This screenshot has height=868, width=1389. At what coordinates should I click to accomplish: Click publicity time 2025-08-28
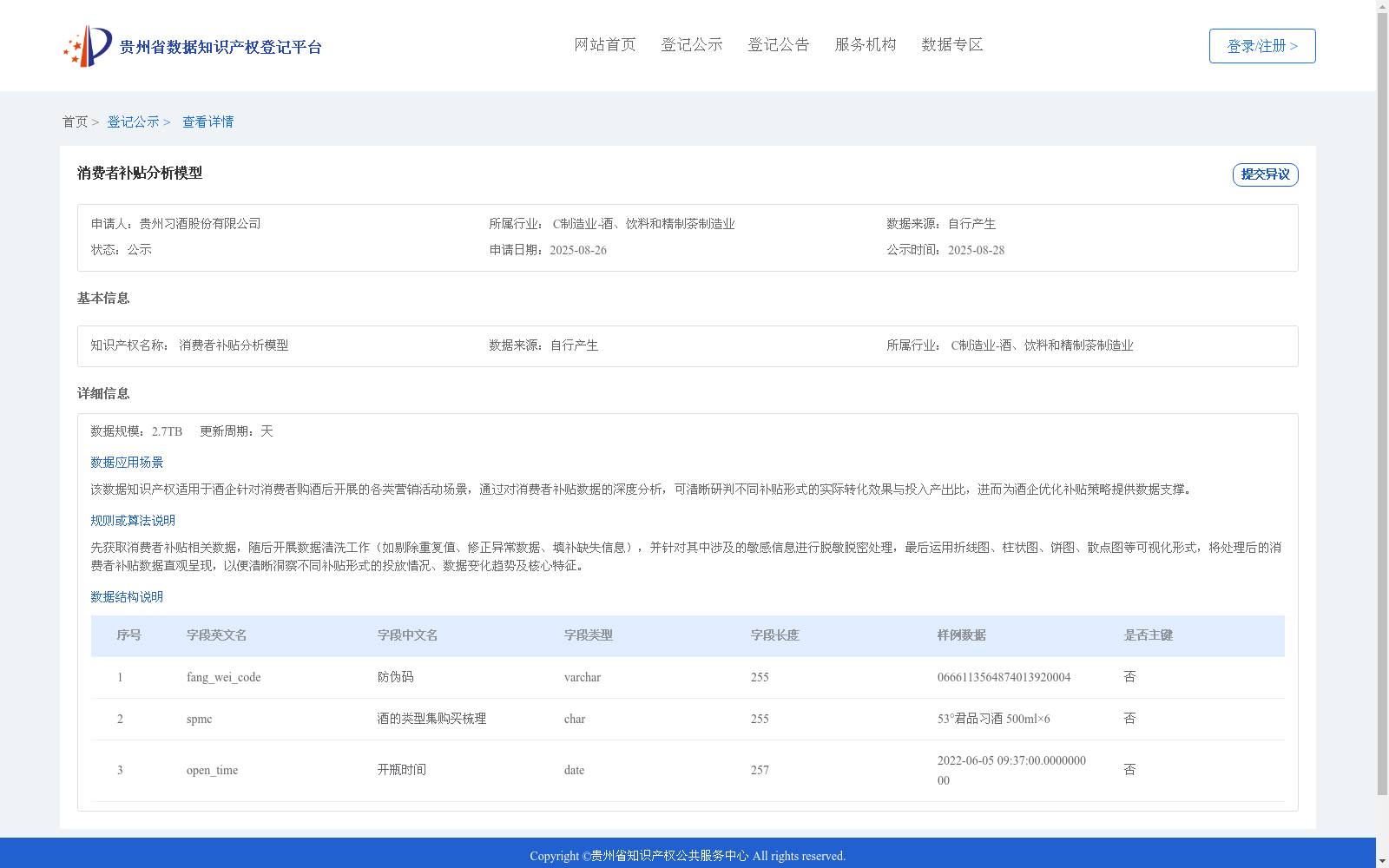pos(976,250)
